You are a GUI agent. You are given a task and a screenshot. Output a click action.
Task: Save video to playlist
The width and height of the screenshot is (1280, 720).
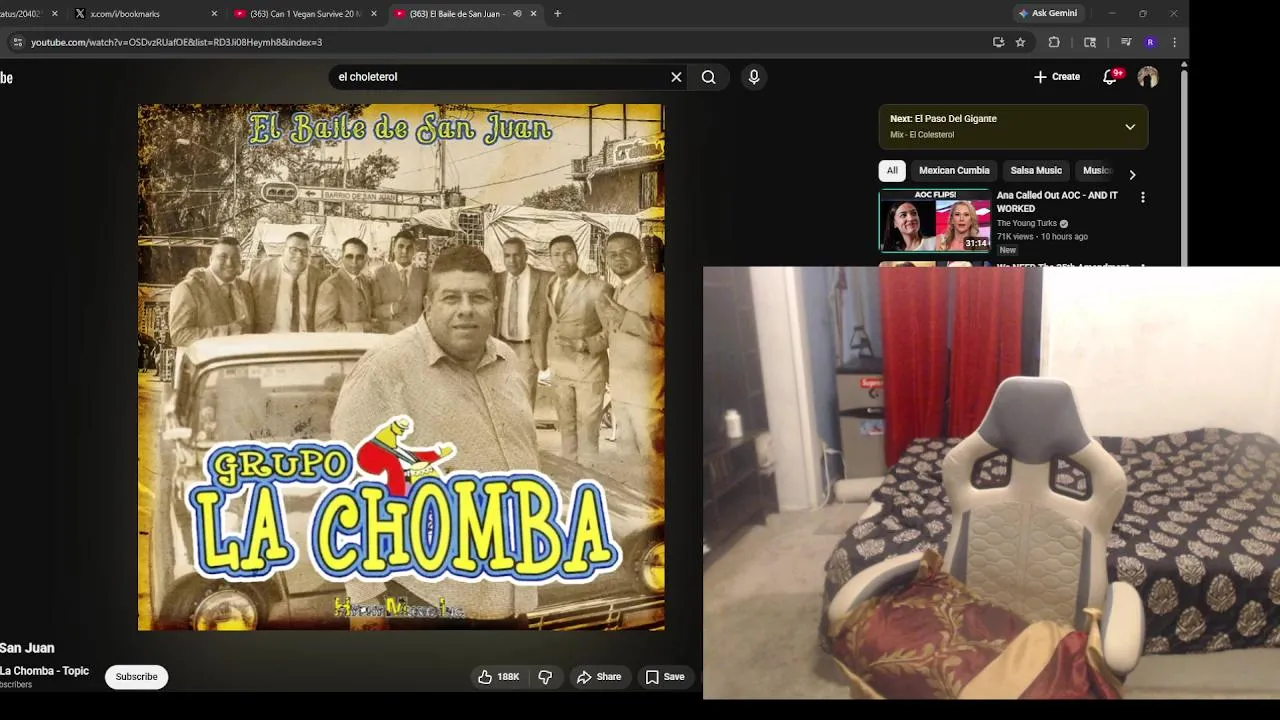tap(665, 677)
